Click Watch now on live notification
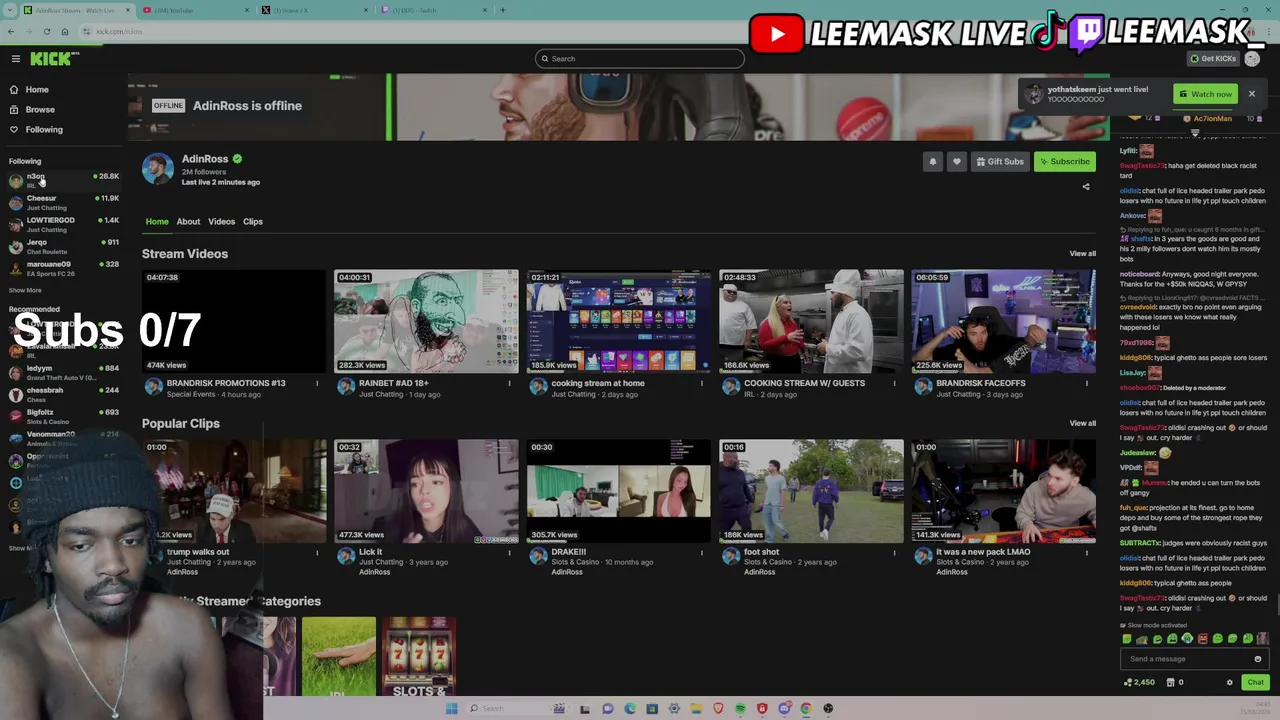This screenshot has height=720, width=1280. pyautogui.click(x=1205, y=94)
